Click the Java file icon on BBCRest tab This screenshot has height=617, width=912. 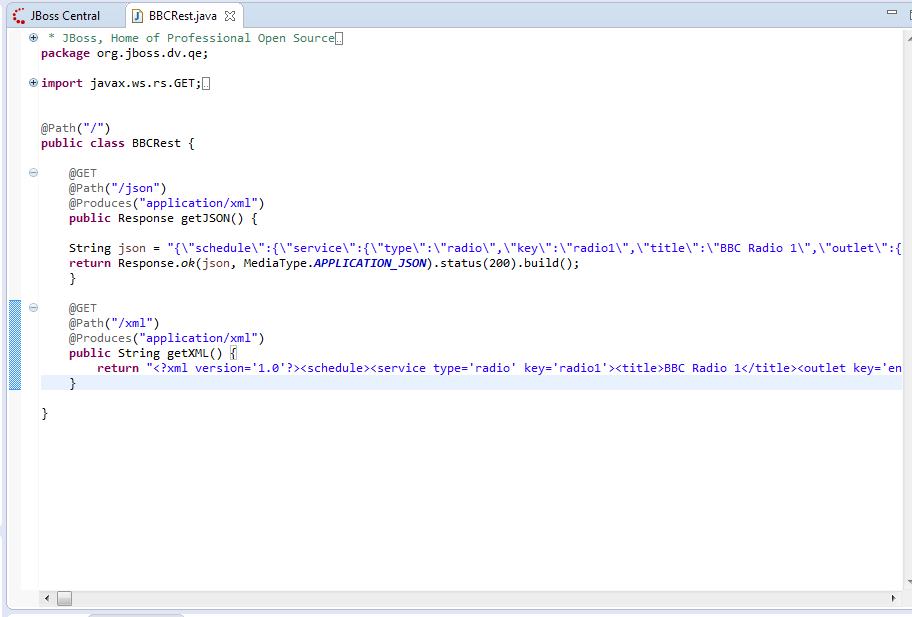[137, 16]
